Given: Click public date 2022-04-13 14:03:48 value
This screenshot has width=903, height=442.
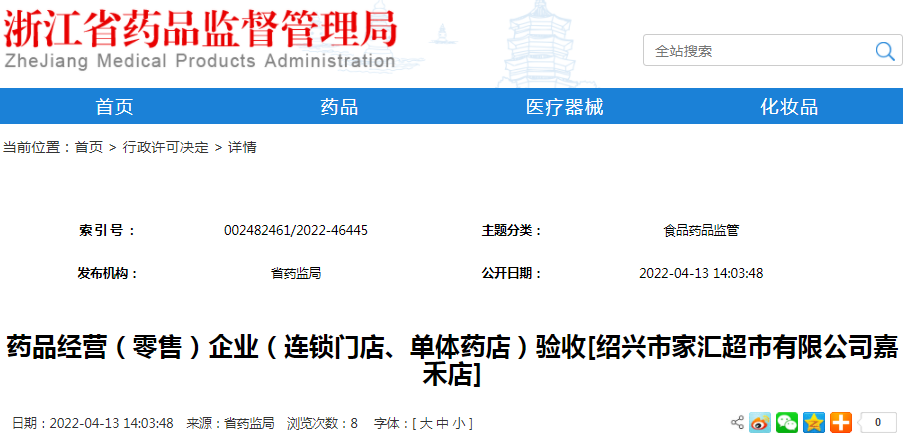Looking at the screenshot, I should [701, 273].
